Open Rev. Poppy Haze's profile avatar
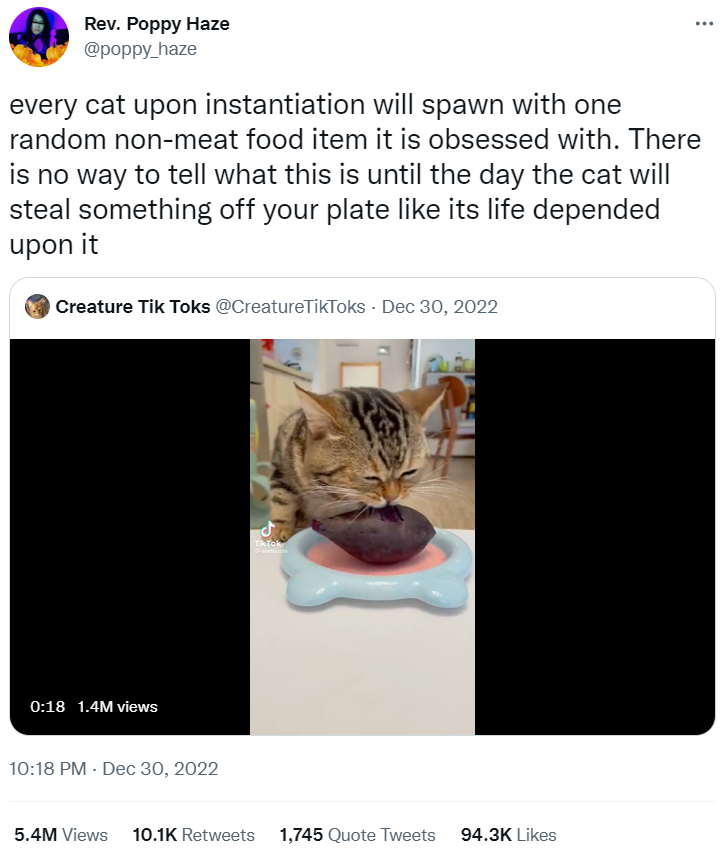This screenshot has width=725, height=854. point(39,37)
